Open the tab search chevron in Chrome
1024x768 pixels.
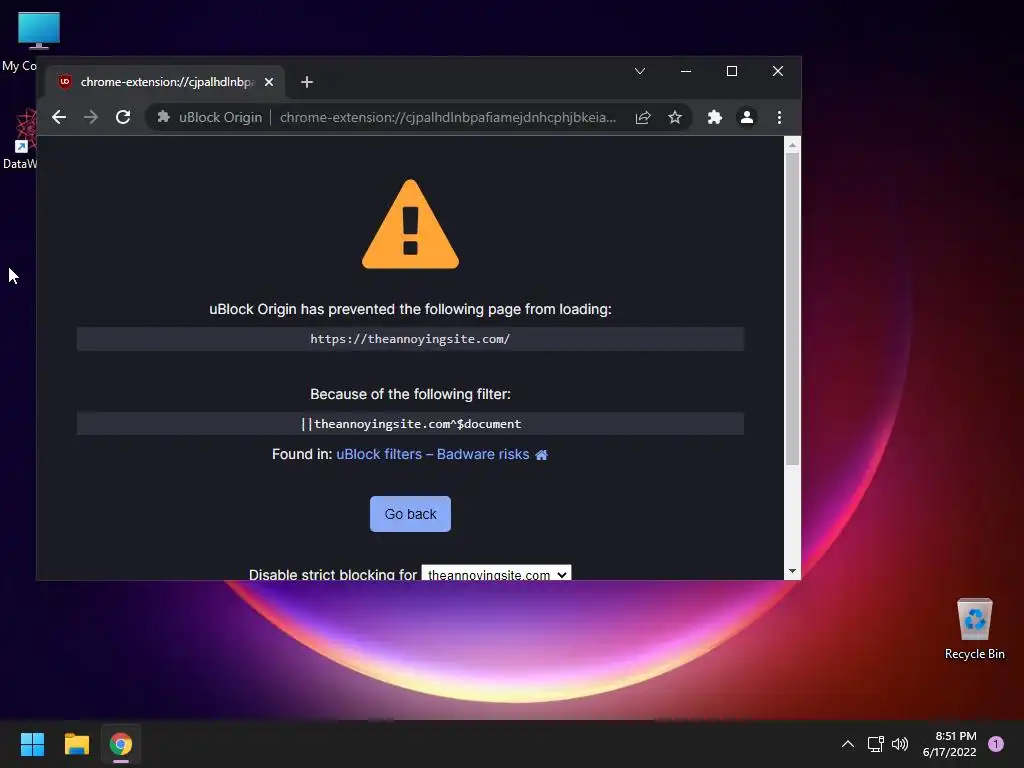pyautogui.click(x=640, y=71)
